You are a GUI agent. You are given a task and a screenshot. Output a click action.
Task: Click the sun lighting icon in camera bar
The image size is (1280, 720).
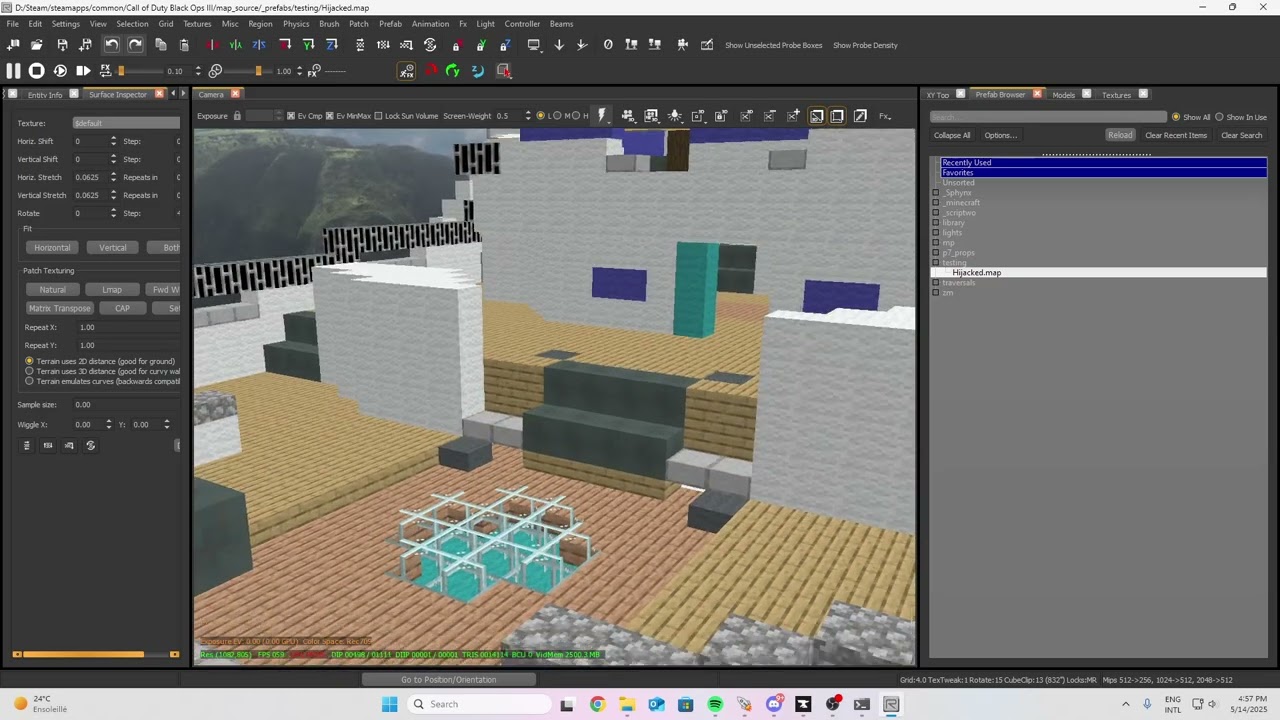click(675, 116)
